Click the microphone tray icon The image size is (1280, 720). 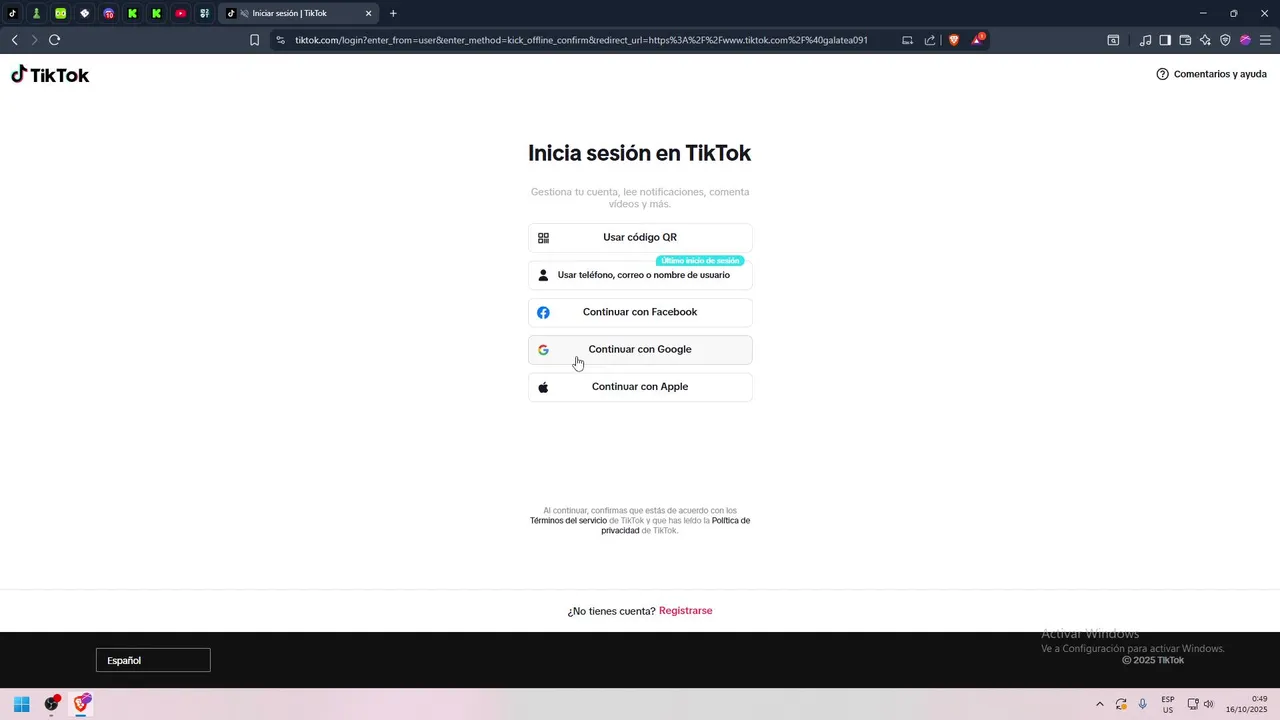click(1143, 704)
